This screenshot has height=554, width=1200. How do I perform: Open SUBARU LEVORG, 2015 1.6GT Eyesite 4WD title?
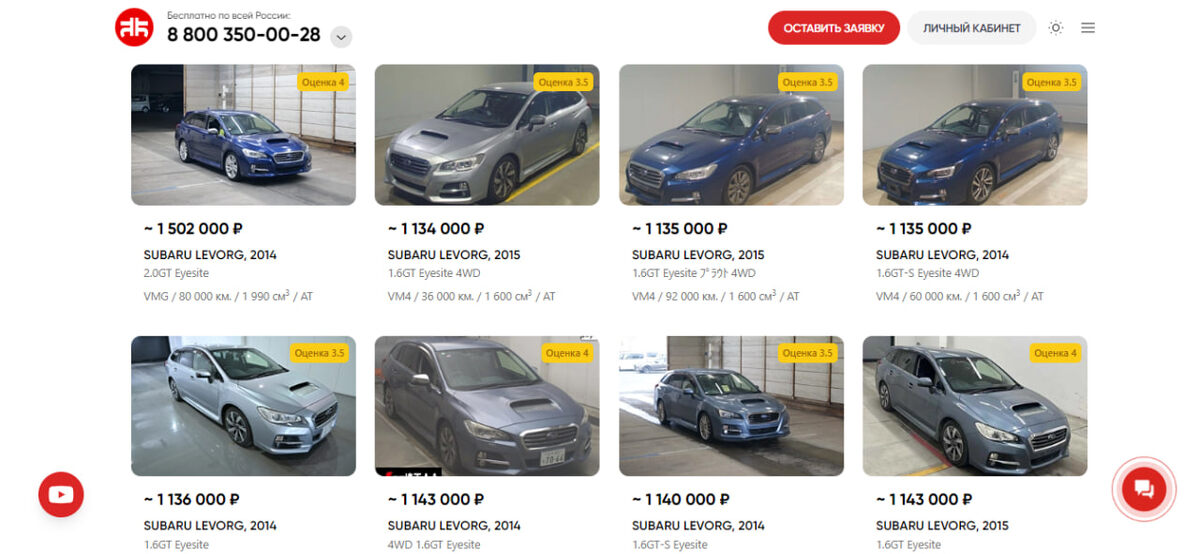(x=454, y=255)
